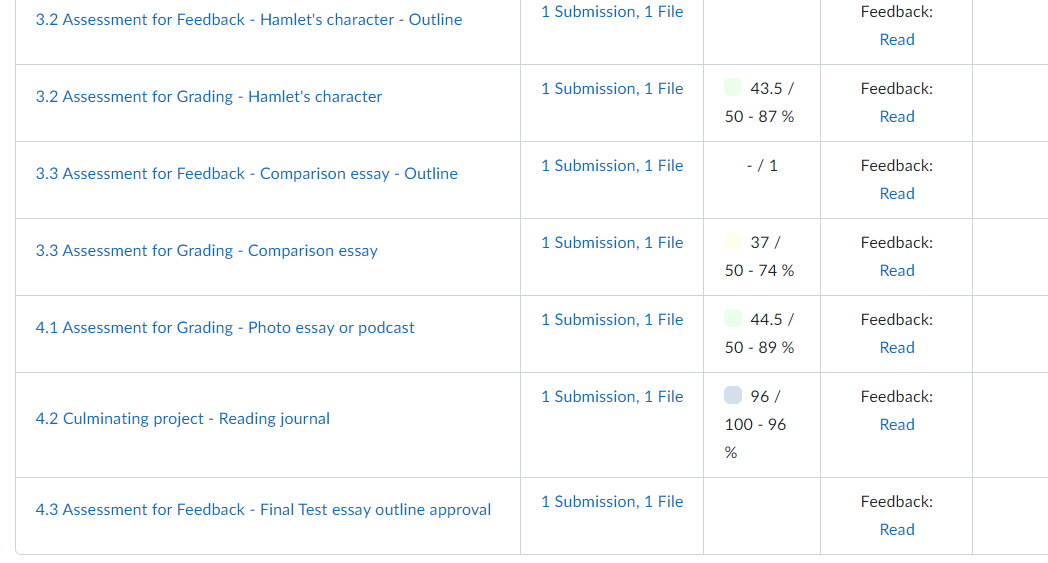Screen dimensions: 1048x563
Task: Open the 3.2 Hamlet's character Outline assignment
Action: click(x=249, y=20)
